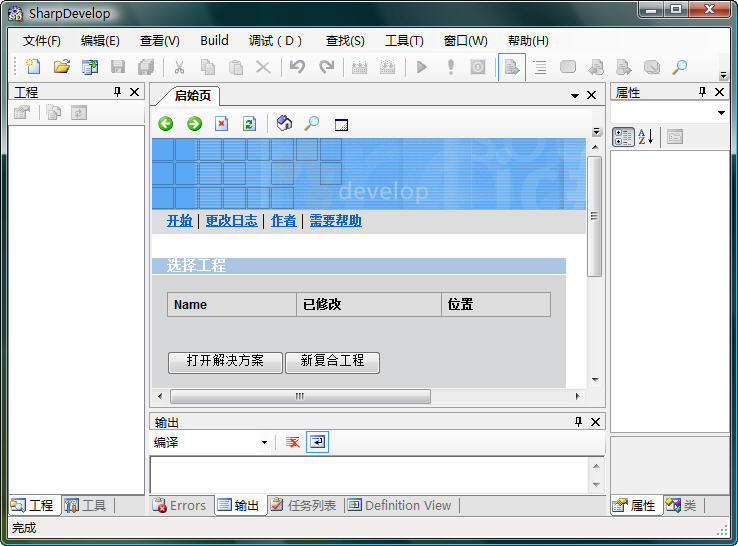The image size is (738, 546).
Task: Switch to 工具 tab in left panel
Action: click(x=85, y=506)
